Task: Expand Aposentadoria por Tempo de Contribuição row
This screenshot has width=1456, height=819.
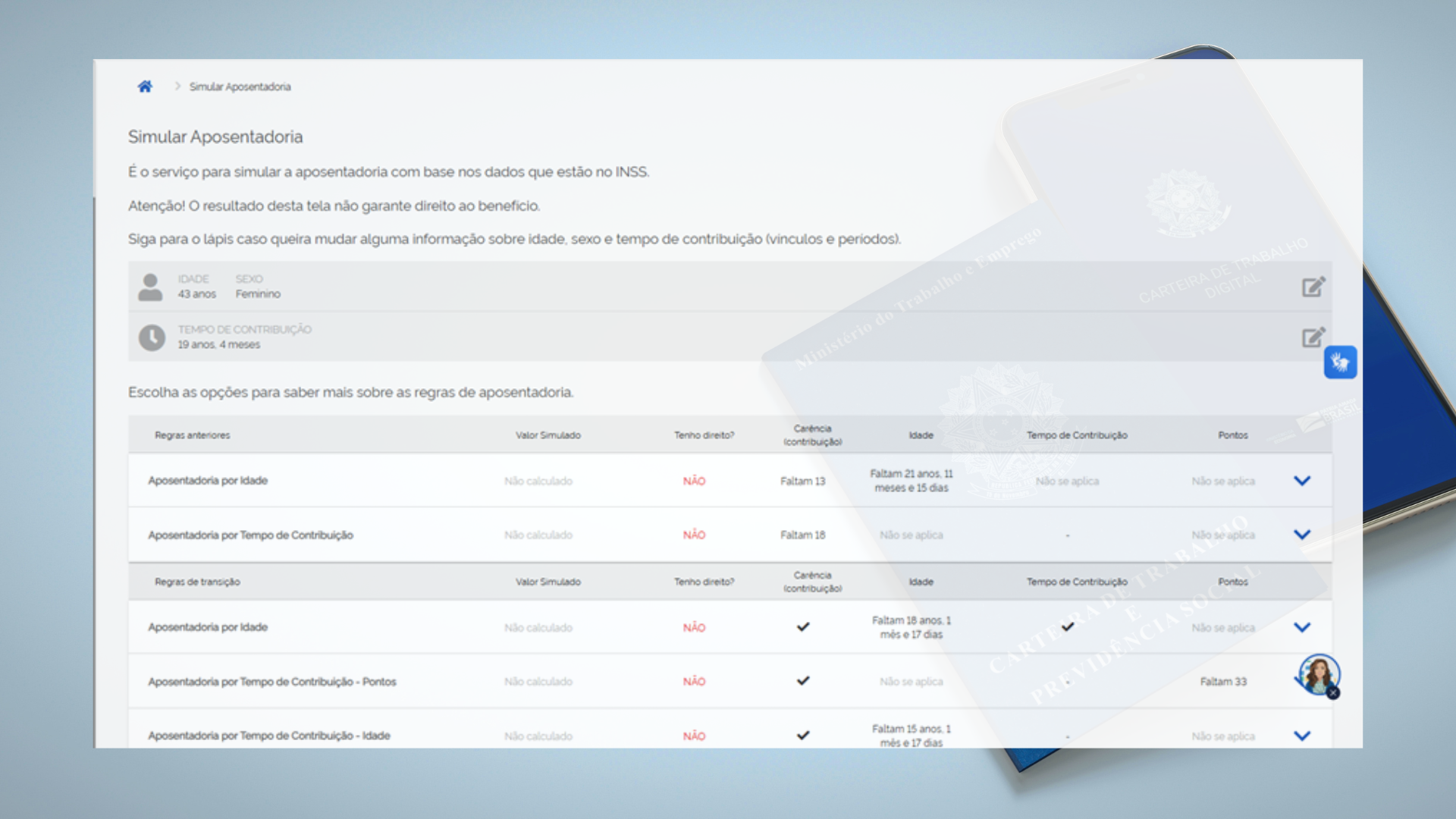Action: coord(1302,535)
